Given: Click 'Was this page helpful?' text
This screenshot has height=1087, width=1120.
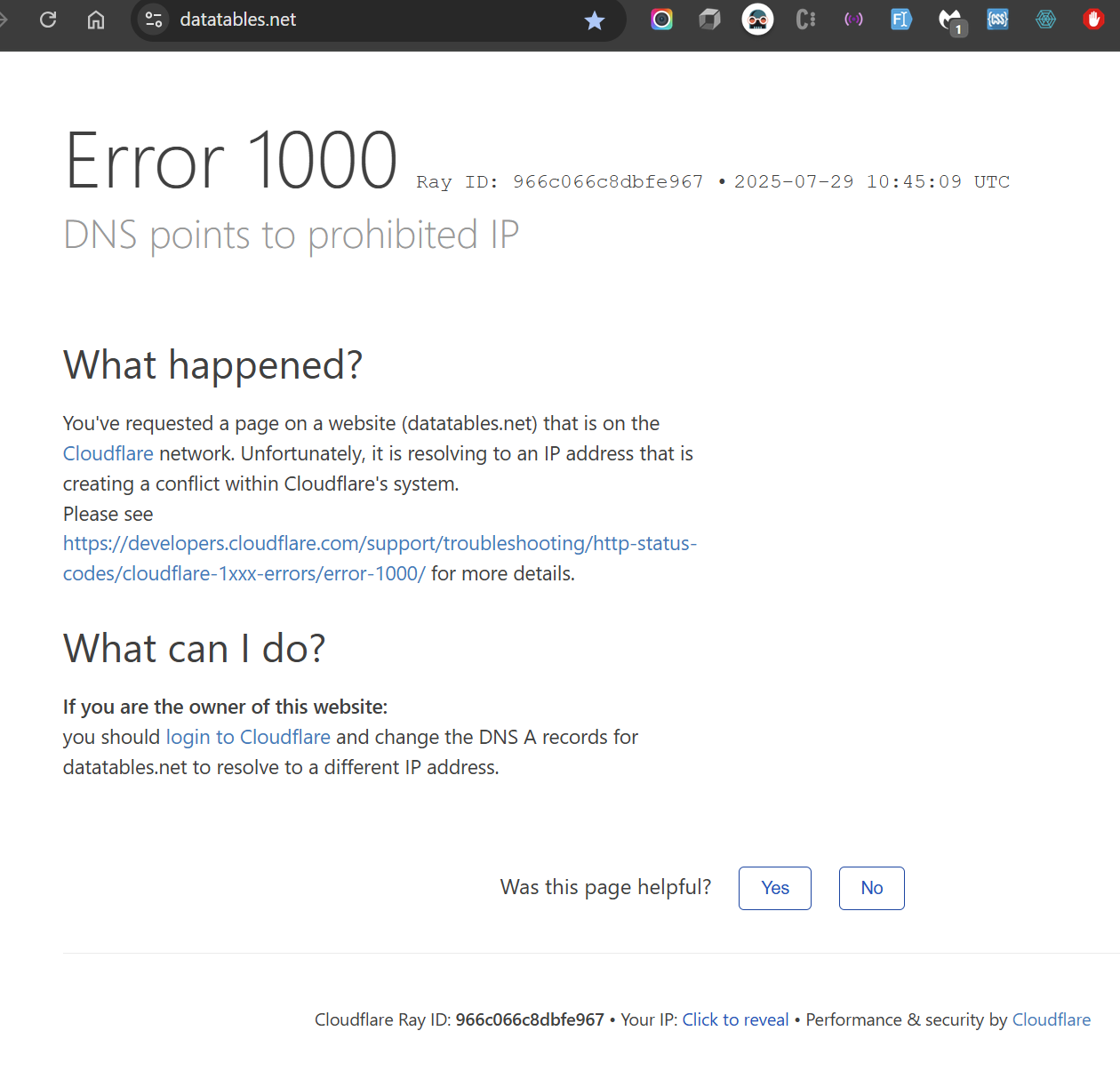Looking at the screenshot, I should pyautogui.click(x=606, y=887).
